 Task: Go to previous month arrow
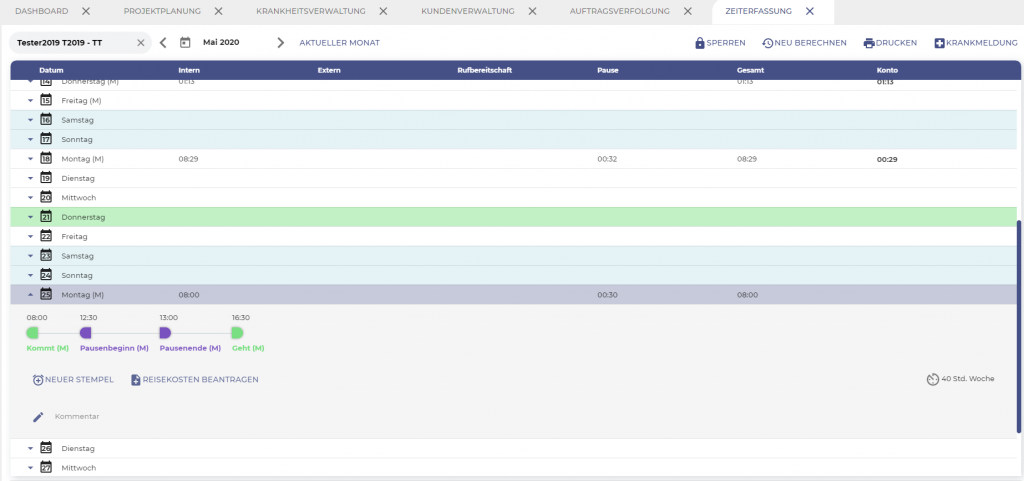click(x=163, y=43)
